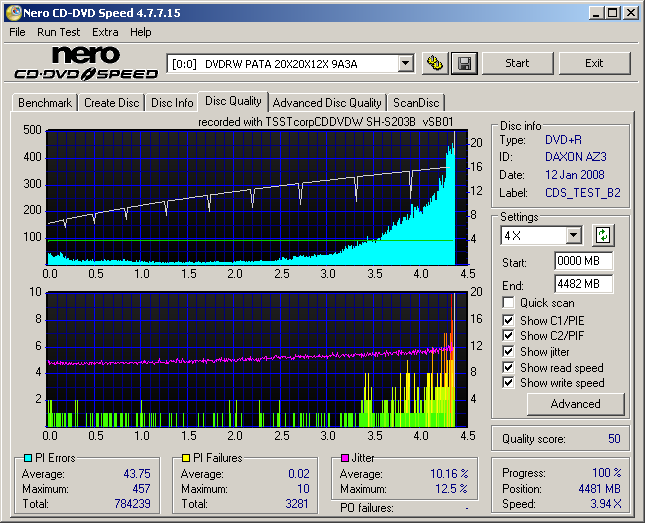Switch to the Benchmark tab

(45, 102)
